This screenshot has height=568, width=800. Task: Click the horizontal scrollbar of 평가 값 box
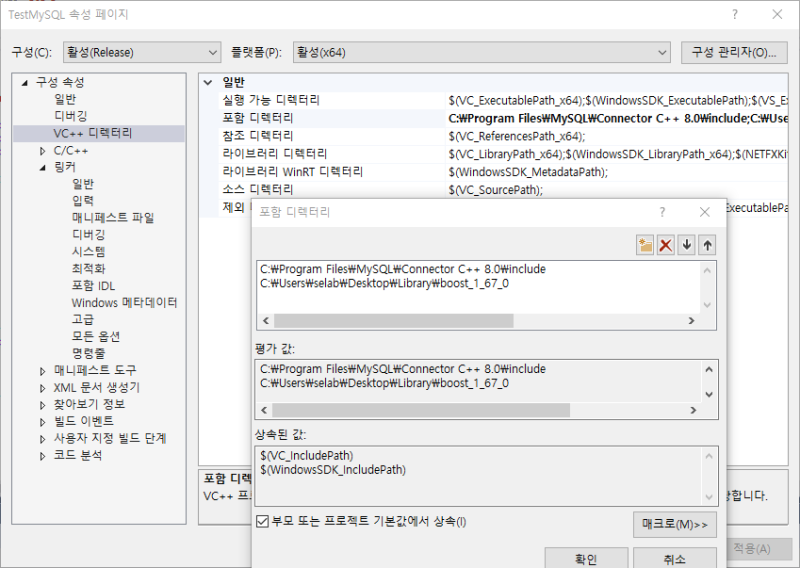pyautogui.click(x=421, y=410)
